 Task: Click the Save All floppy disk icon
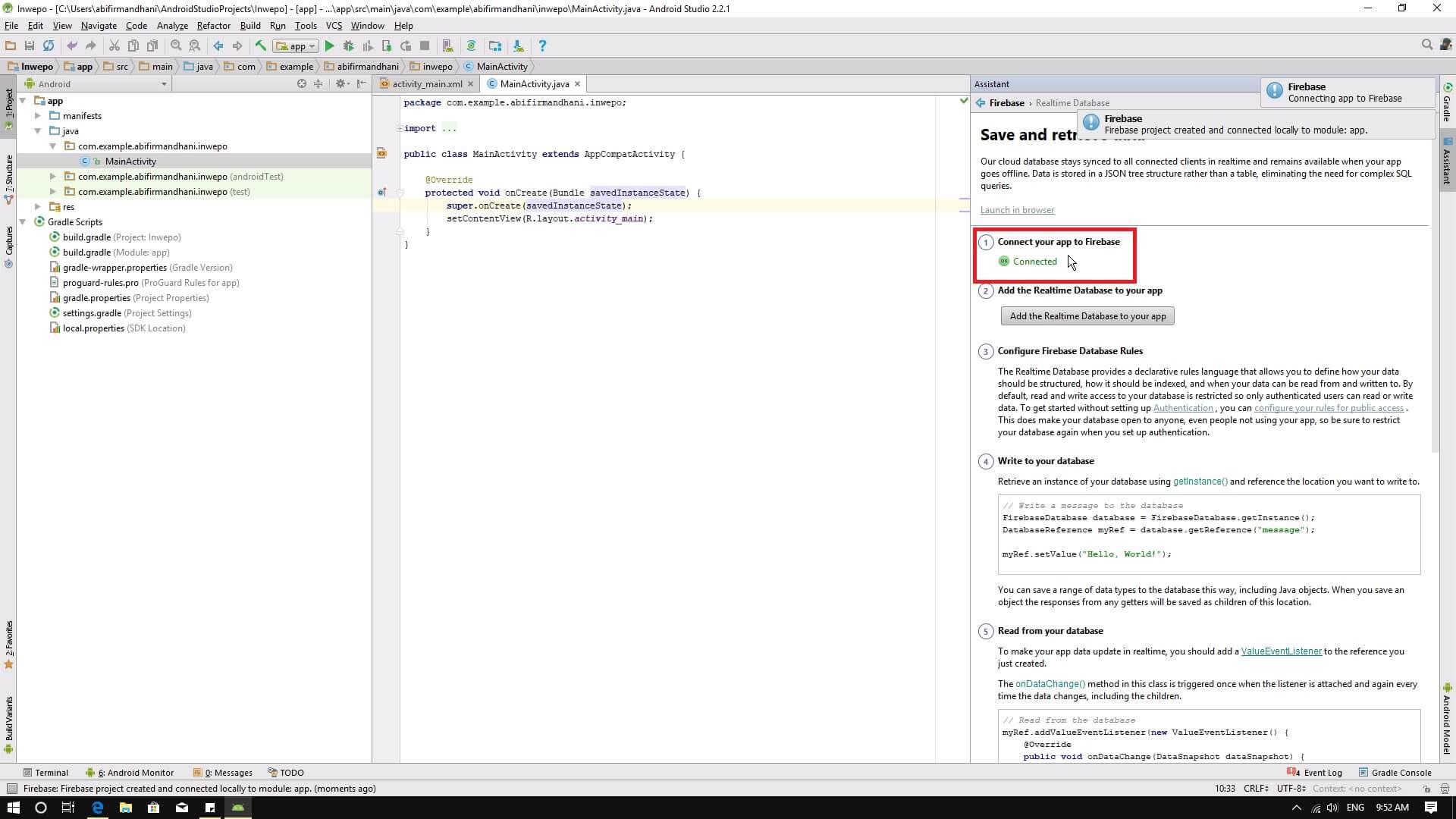30,46
